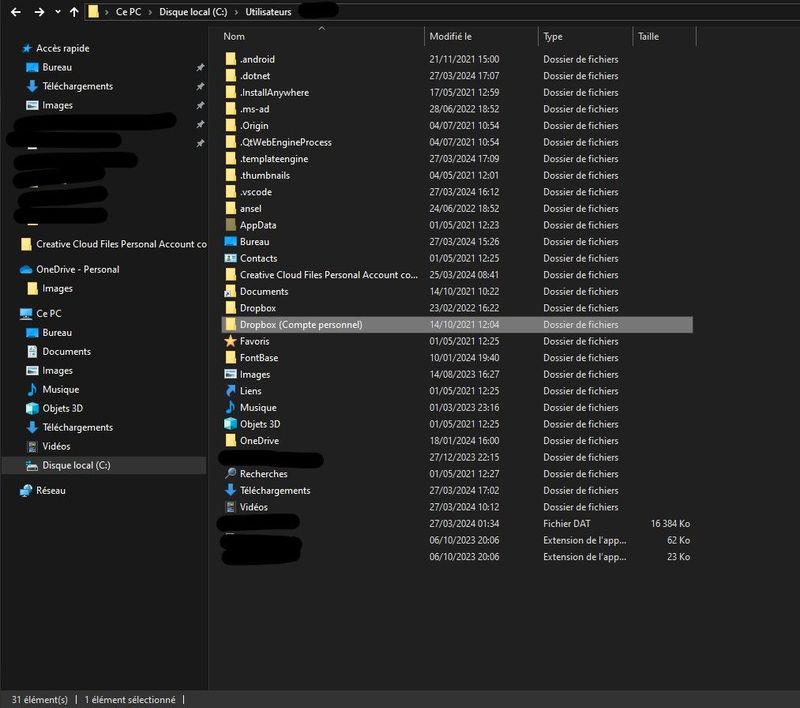This screenshot has width=800, height=708.
Task: Go back with the left arrow button
Action: [x=16, y=12]
